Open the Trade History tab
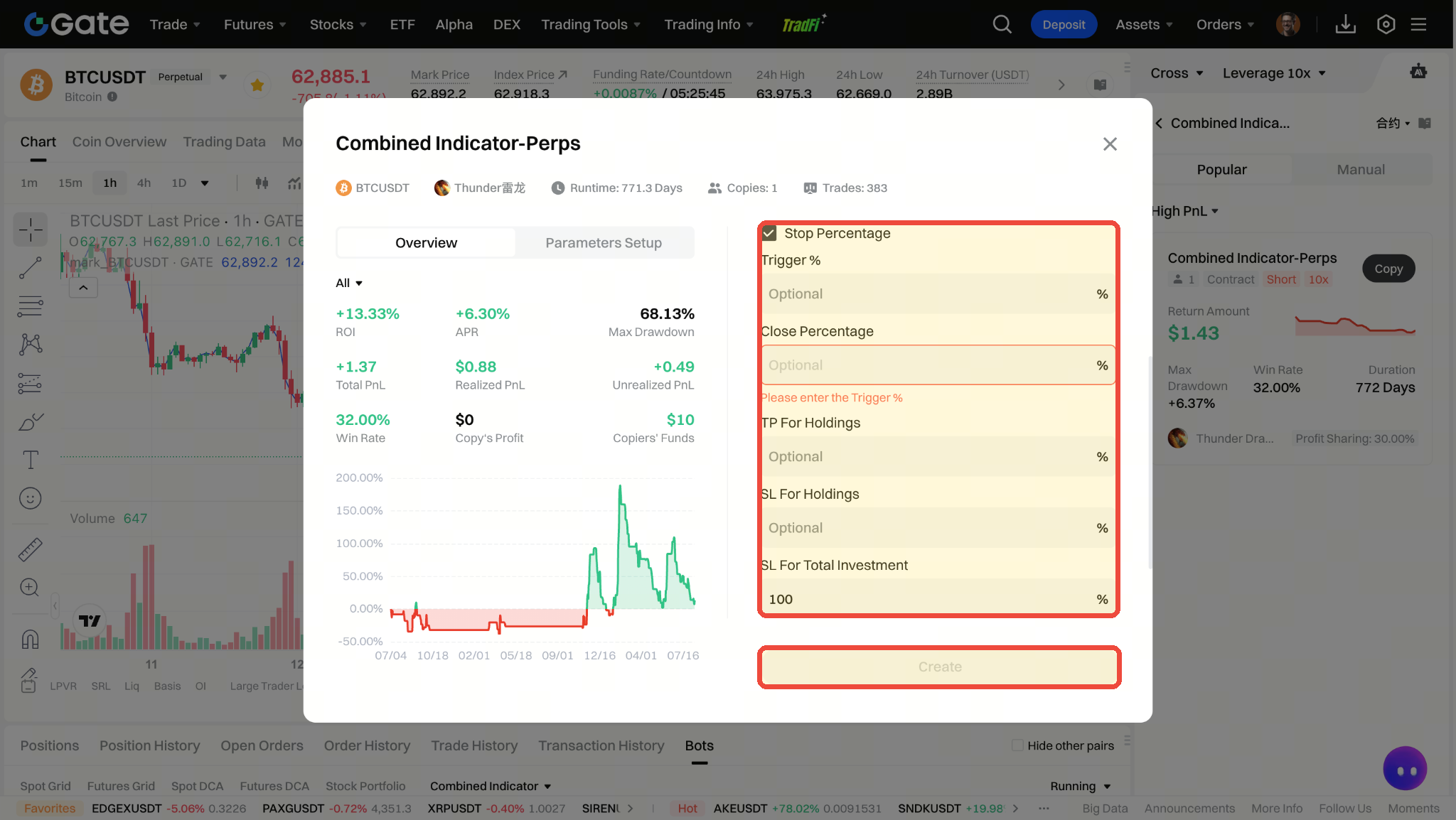Image resolution: width=1456 pixels, height=820 pixels. tap(474, 745)
